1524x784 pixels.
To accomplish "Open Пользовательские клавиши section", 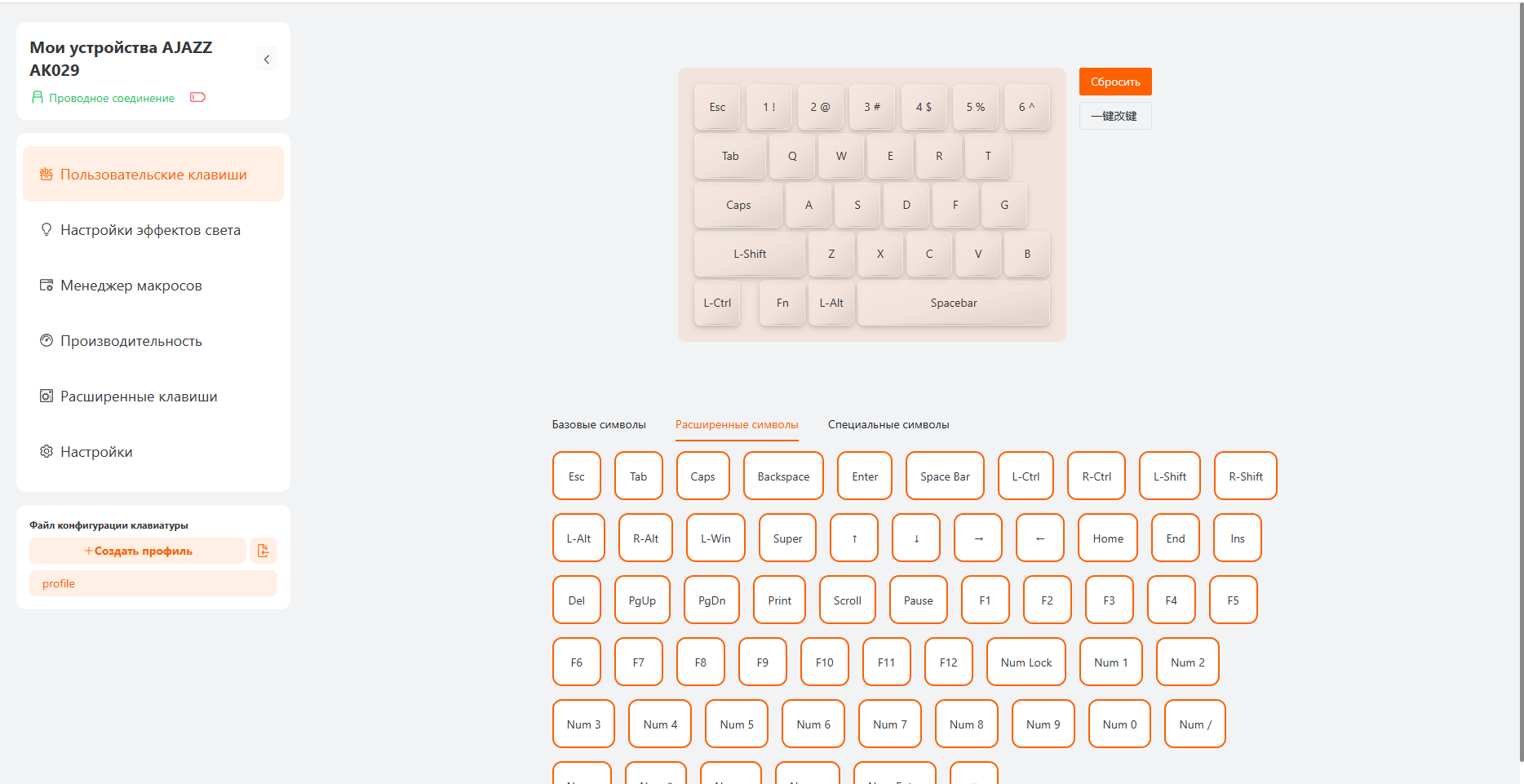I will pyautogui.click(x=153, y=174).
